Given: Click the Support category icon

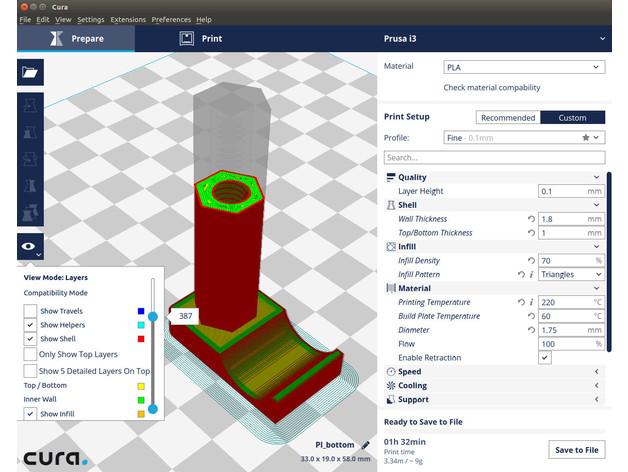Looking at the screenshot, I should coord(390,399).
